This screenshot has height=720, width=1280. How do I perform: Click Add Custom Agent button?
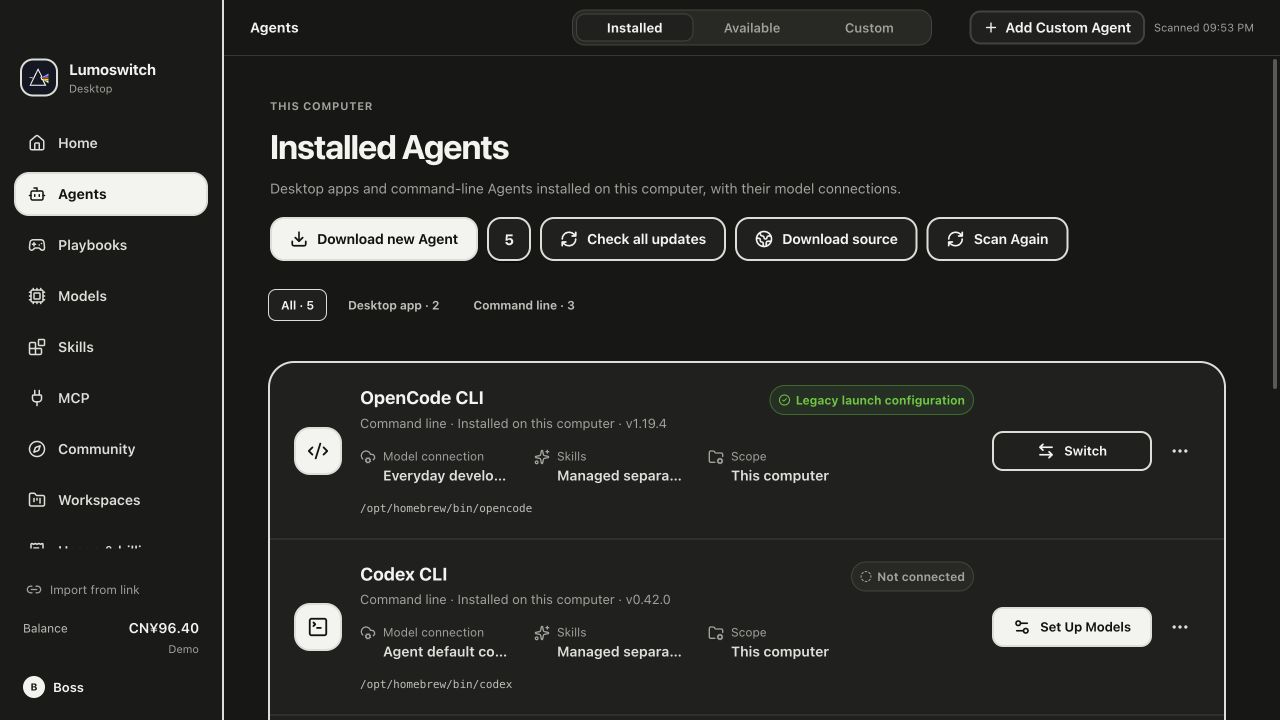tap(1057, 28)
